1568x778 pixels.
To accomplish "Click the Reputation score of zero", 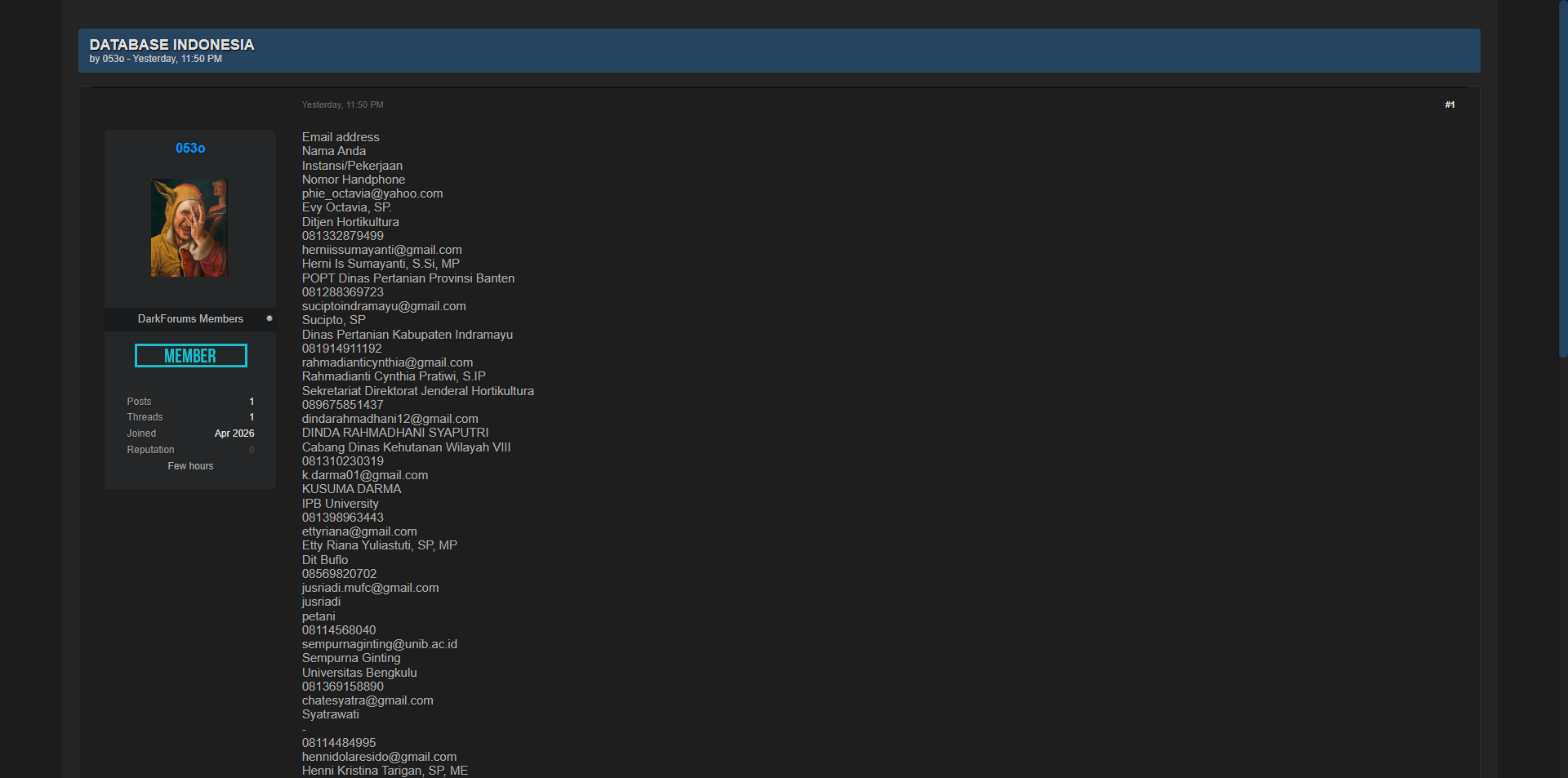I will point(252,450).
